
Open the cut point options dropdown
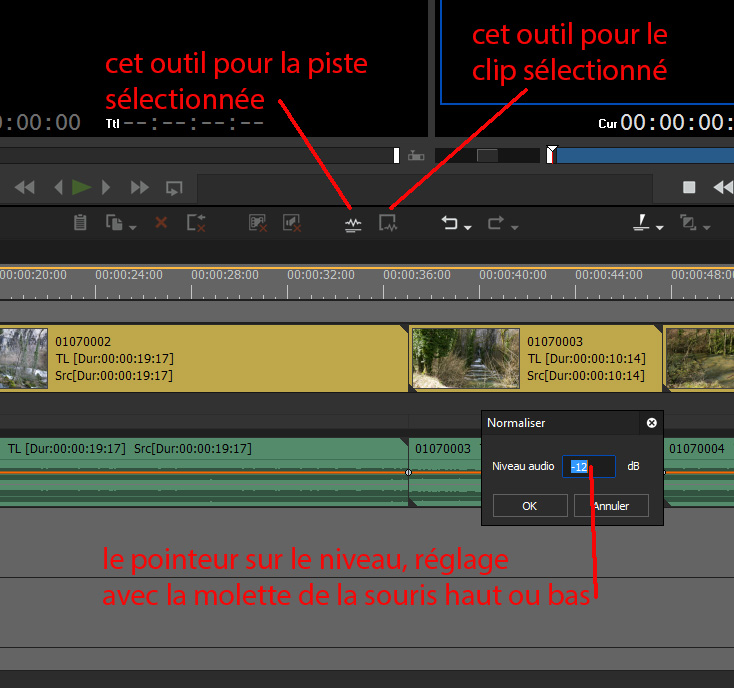point(660,227)
